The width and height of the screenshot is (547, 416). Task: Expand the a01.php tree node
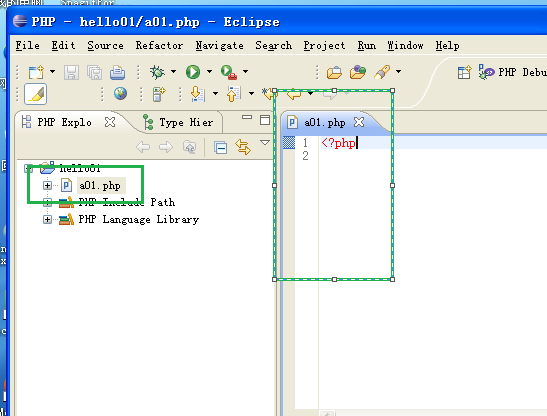pyautogui.click(x=47, y=185)
